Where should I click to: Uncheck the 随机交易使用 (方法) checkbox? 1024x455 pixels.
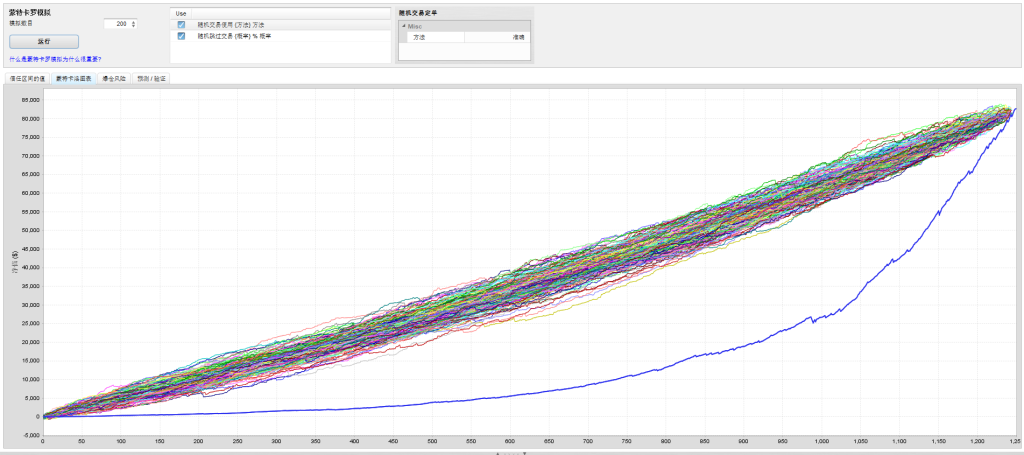click(x=181, y=25)
